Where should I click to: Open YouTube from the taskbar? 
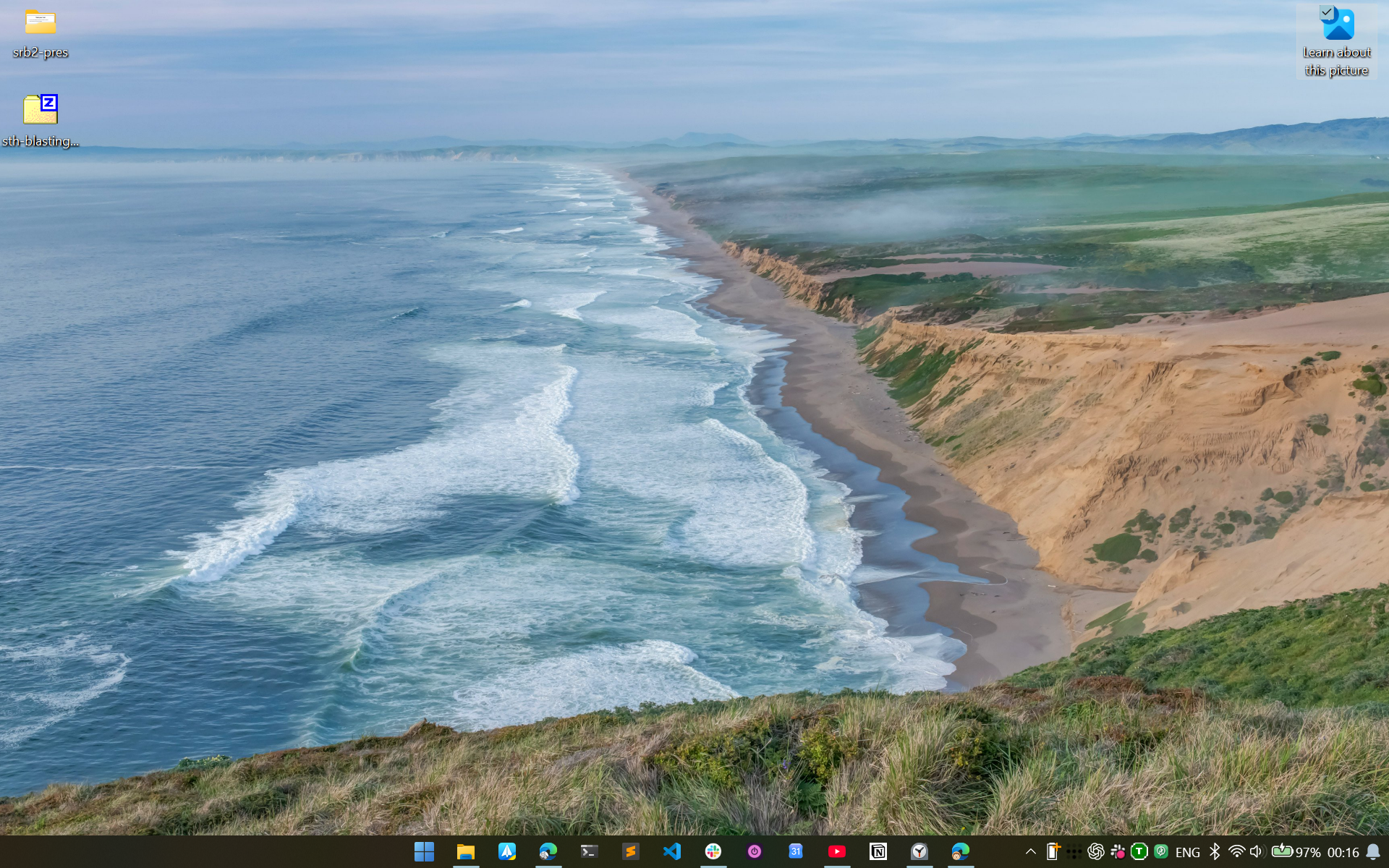[837, 851]
